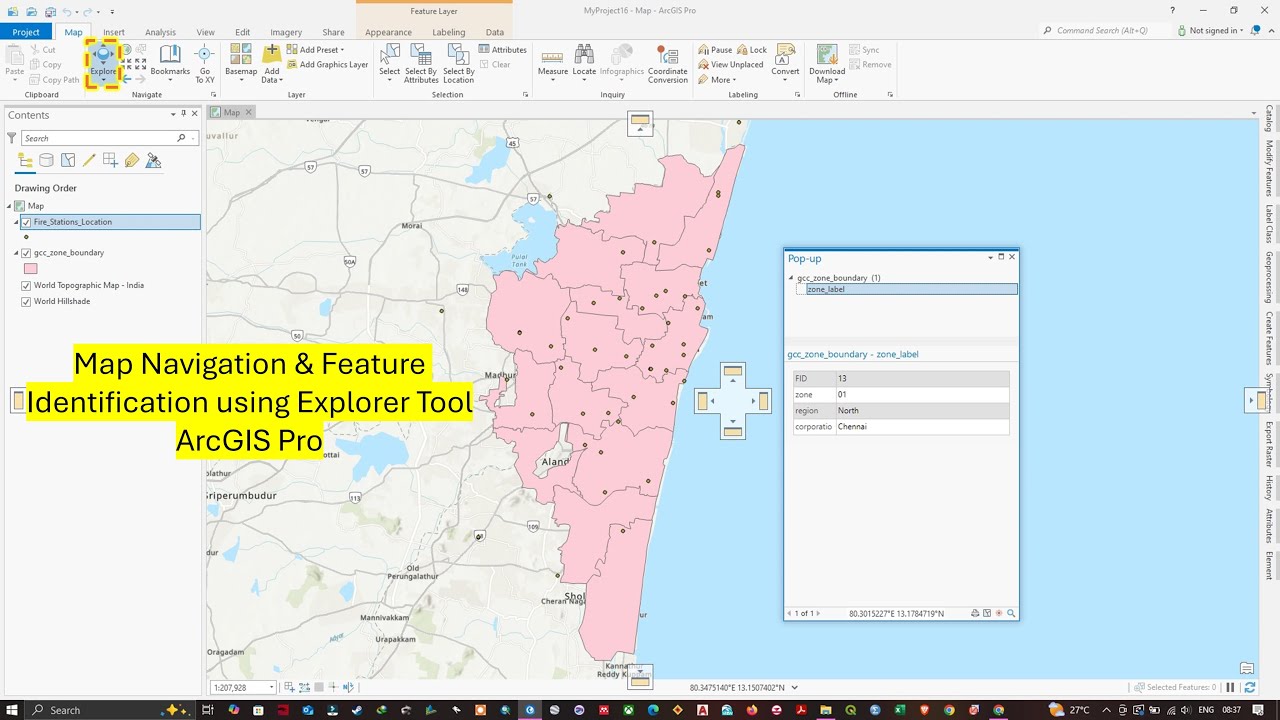Open the Bookmarks menu
The height and width of the screenshot is (720, 1280).
coord(170,62)
